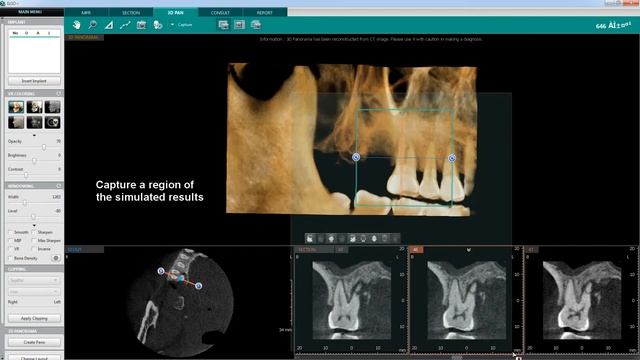Click the third icon in section view toolbar
This screenshot has height=360, width=640.
point(331,238)
